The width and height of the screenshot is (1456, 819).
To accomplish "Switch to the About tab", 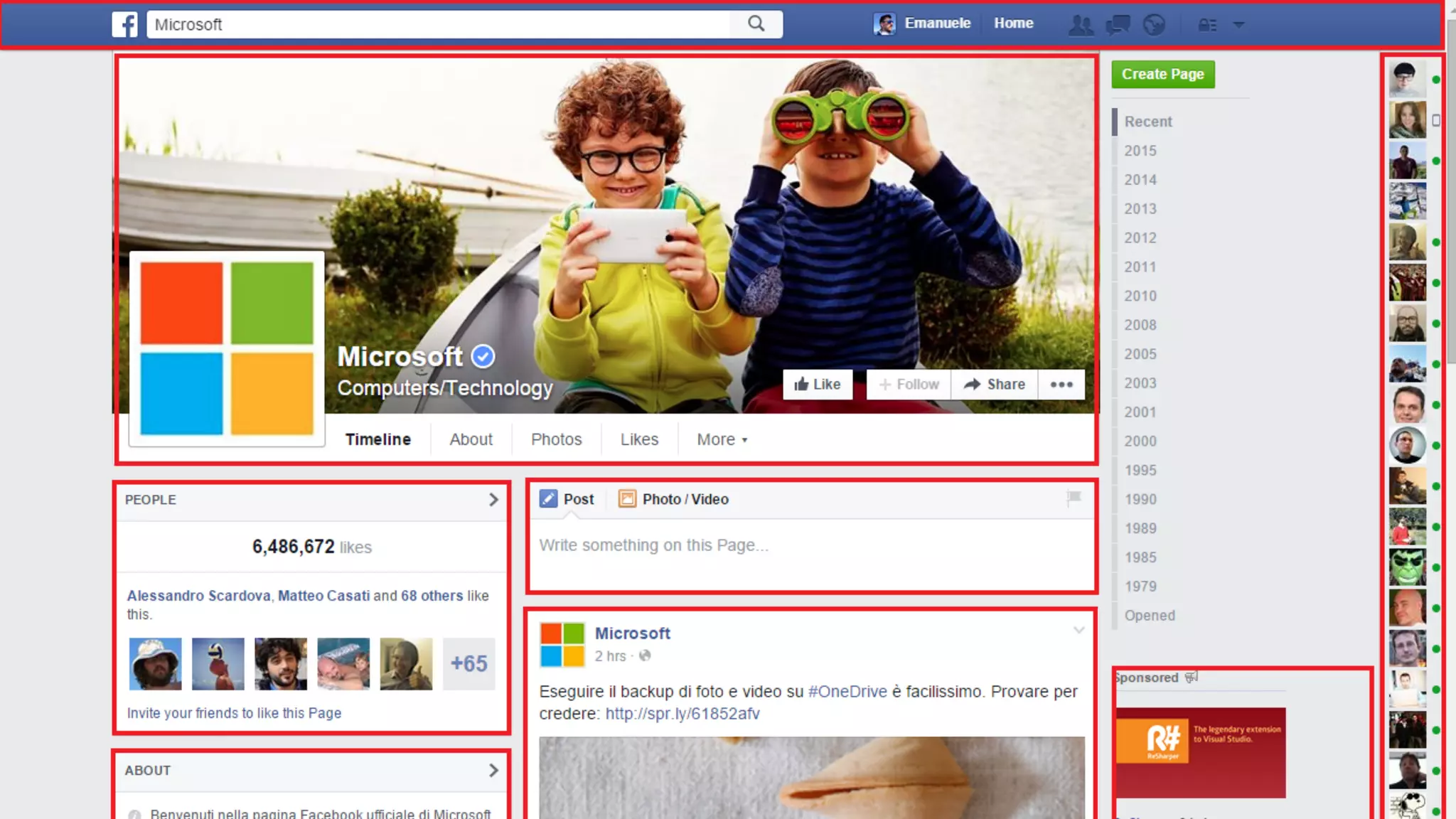I will tap(471, 439).
